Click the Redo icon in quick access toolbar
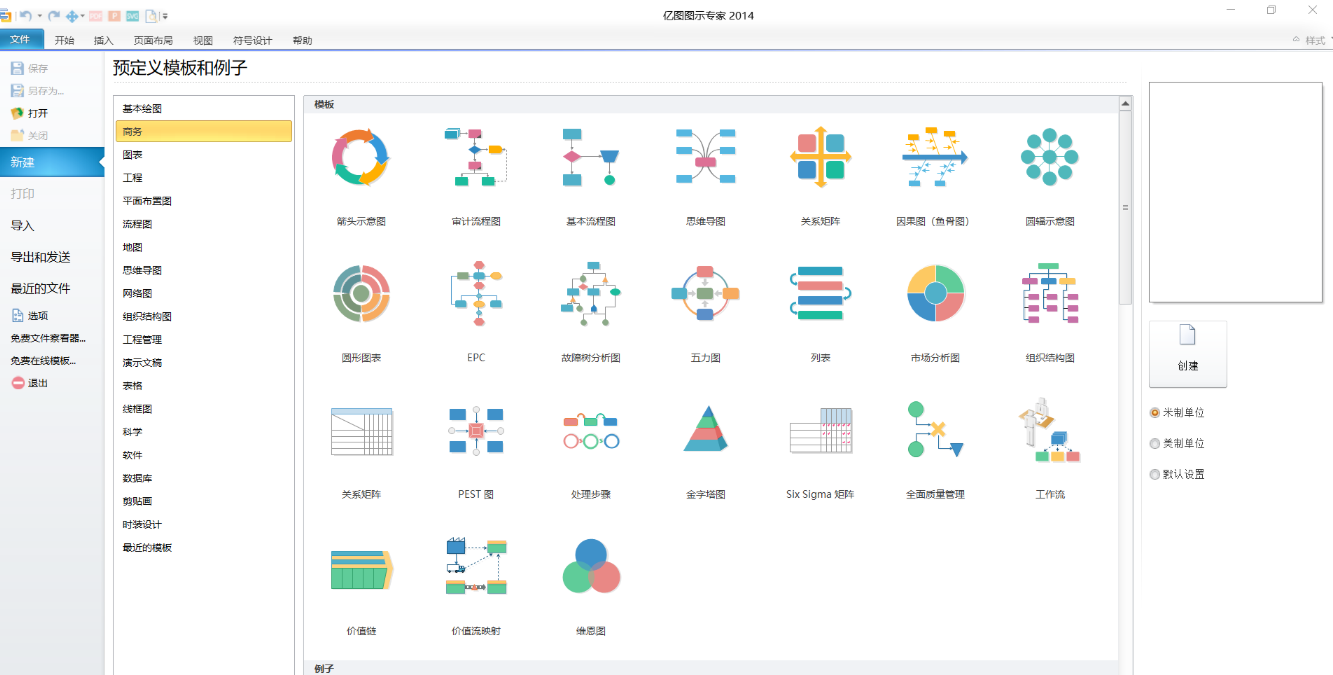The width and height of the screenshot is (1333, 675). coord(54,15)
